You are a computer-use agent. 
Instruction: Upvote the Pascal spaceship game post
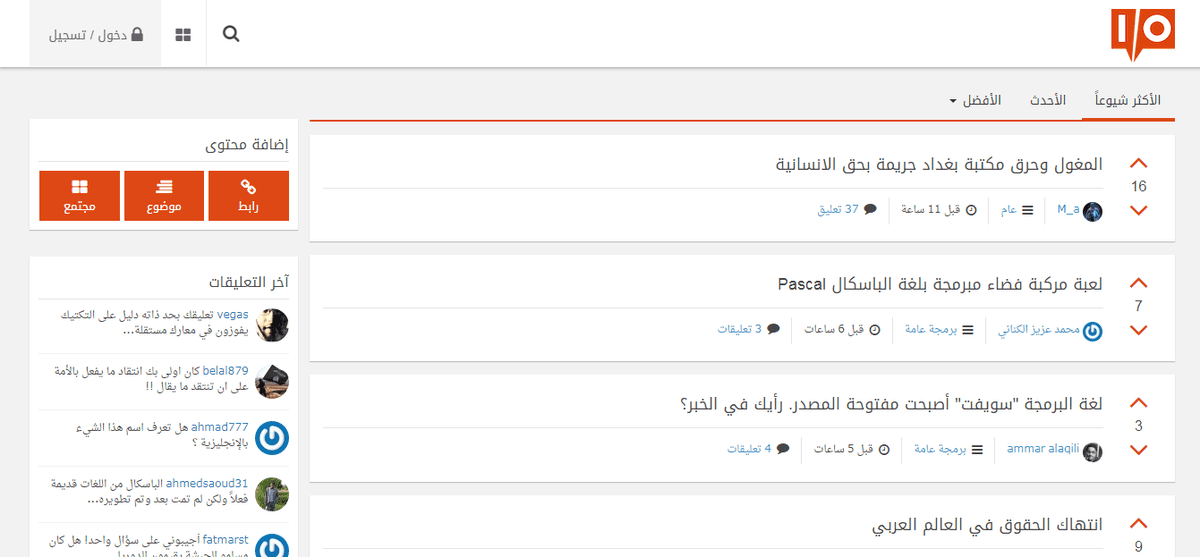(1138, 283)
